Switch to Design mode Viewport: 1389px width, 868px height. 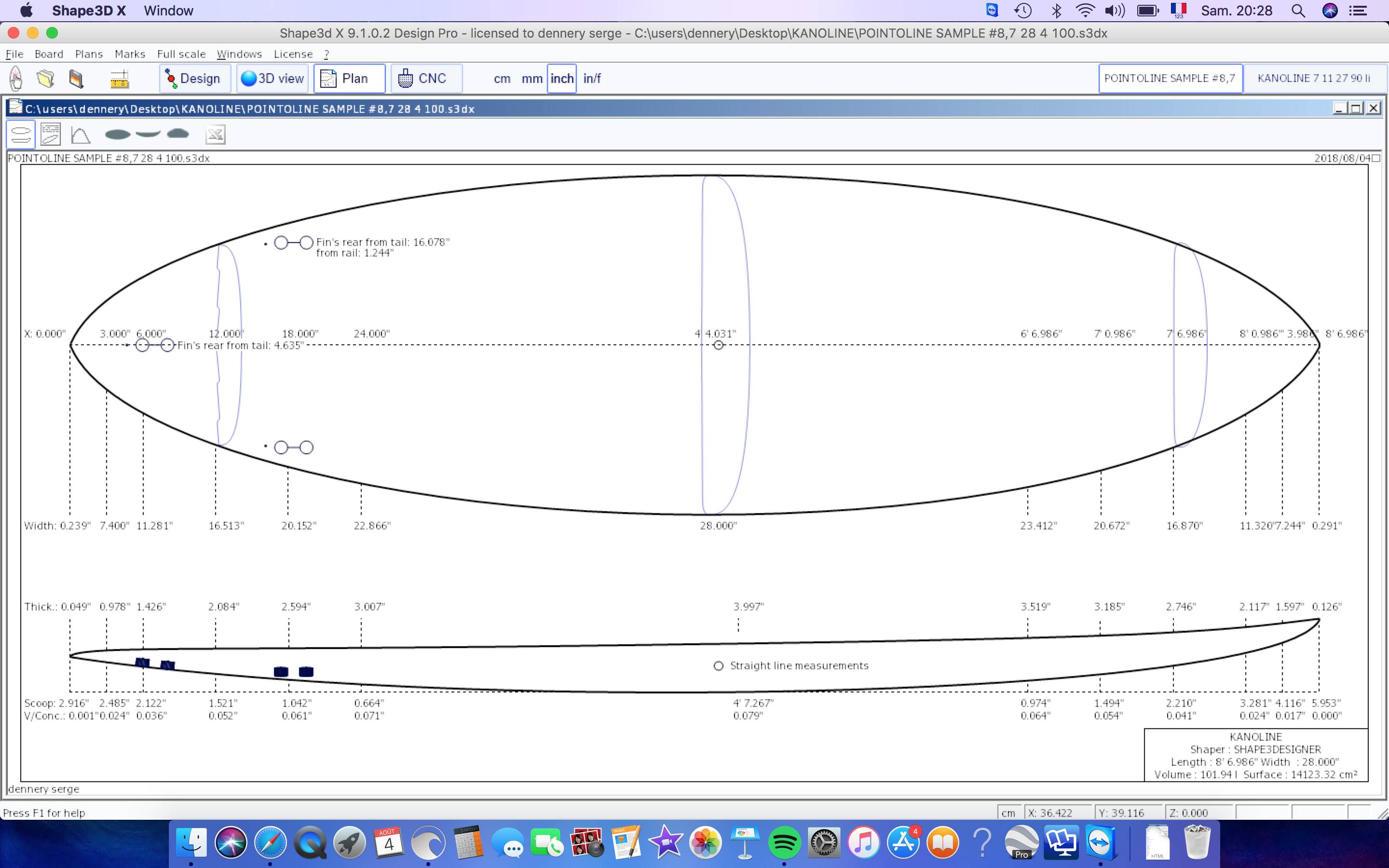(194, 79)
